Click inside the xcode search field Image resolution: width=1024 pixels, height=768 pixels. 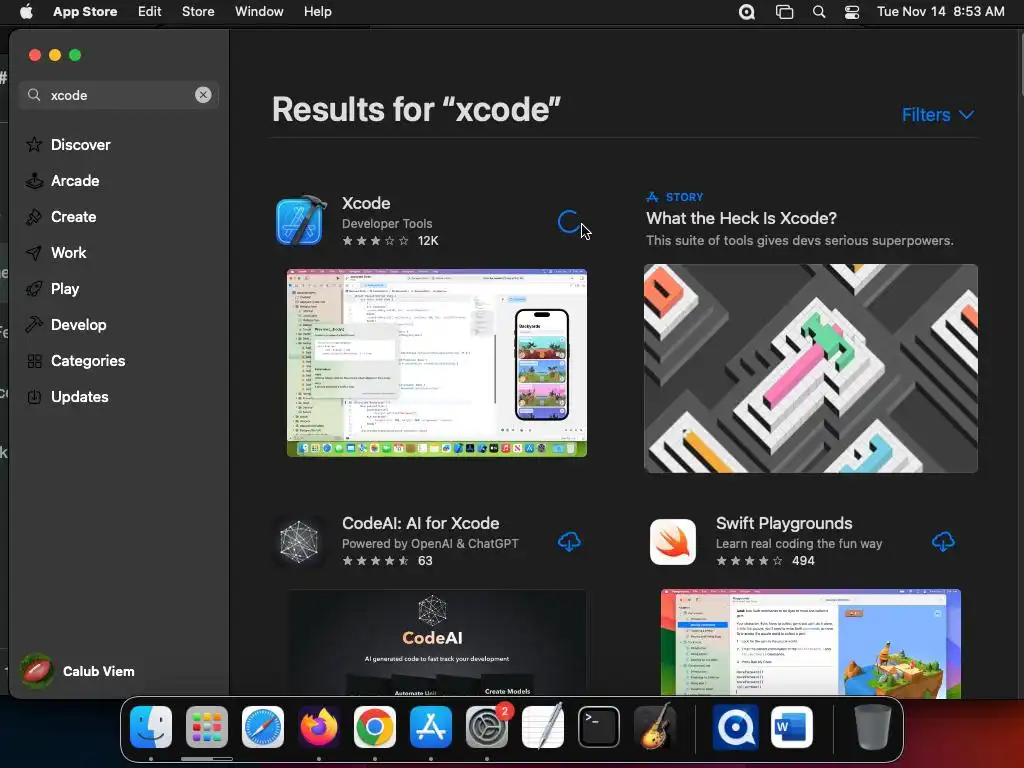coord(118,95)
